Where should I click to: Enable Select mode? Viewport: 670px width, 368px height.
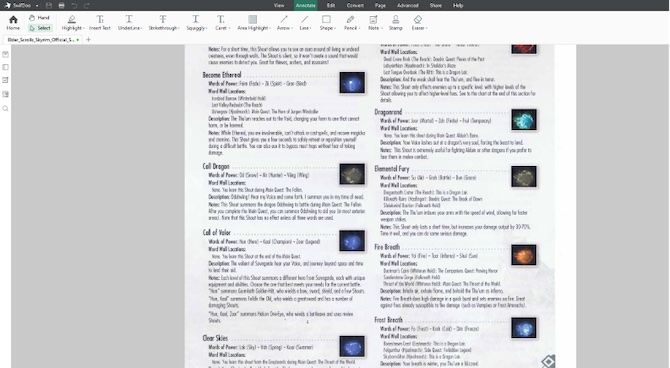click(40, 28)
